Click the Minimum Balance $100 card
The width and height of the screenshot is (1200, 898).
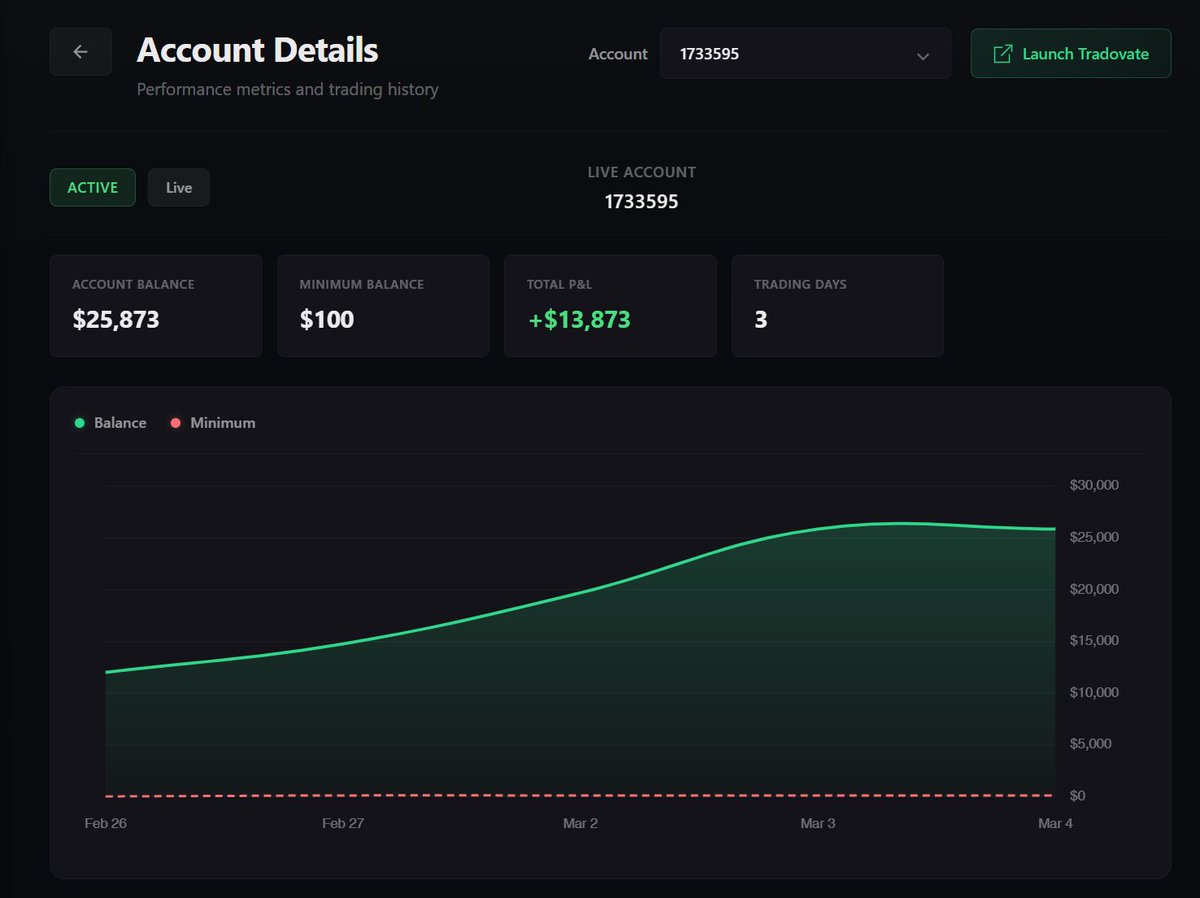[383, 306]
